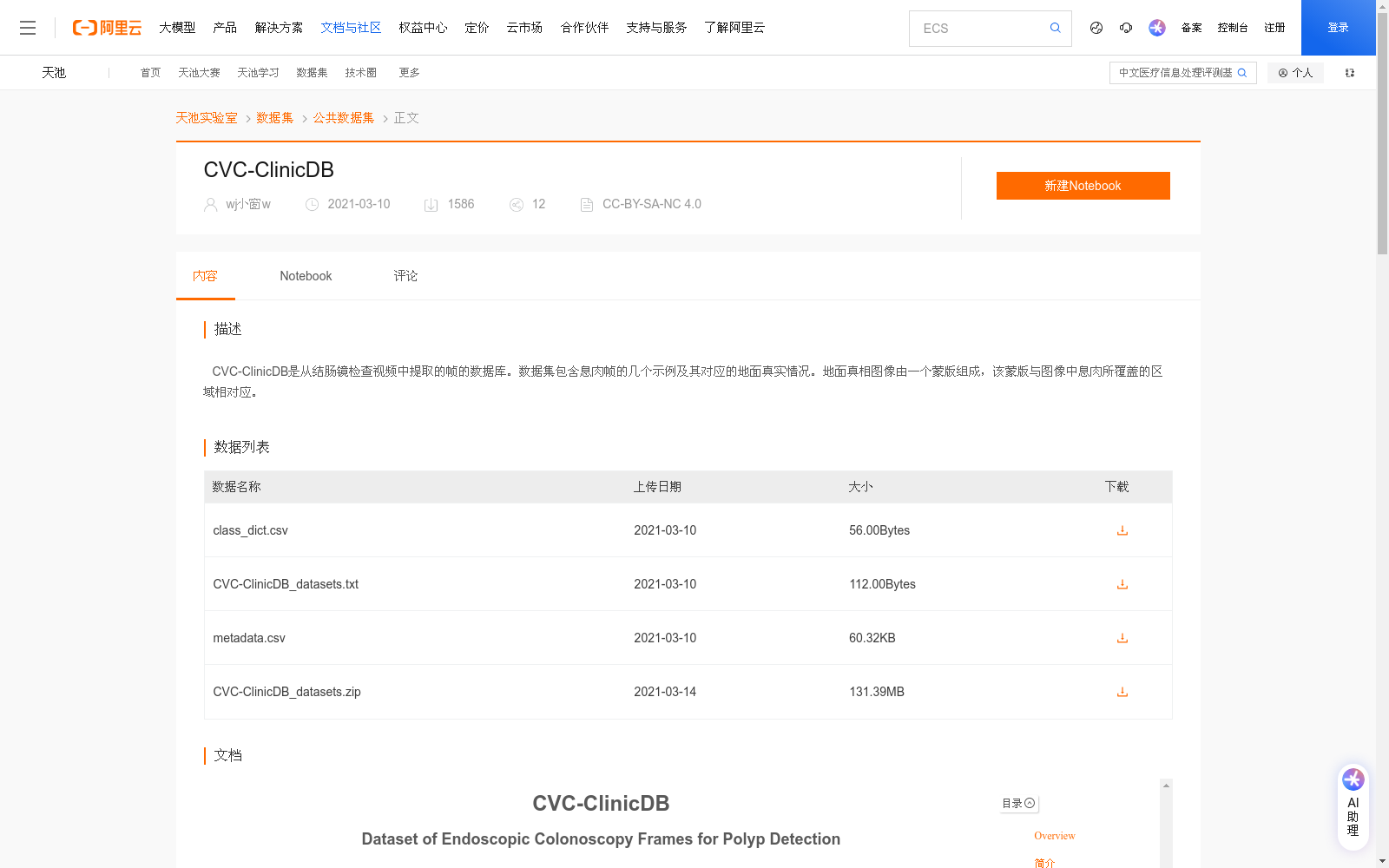Open 大模型 in top navigation
Image resolution: width=1389 pixels, height=868 pixels.
click(x=177, y=28)
